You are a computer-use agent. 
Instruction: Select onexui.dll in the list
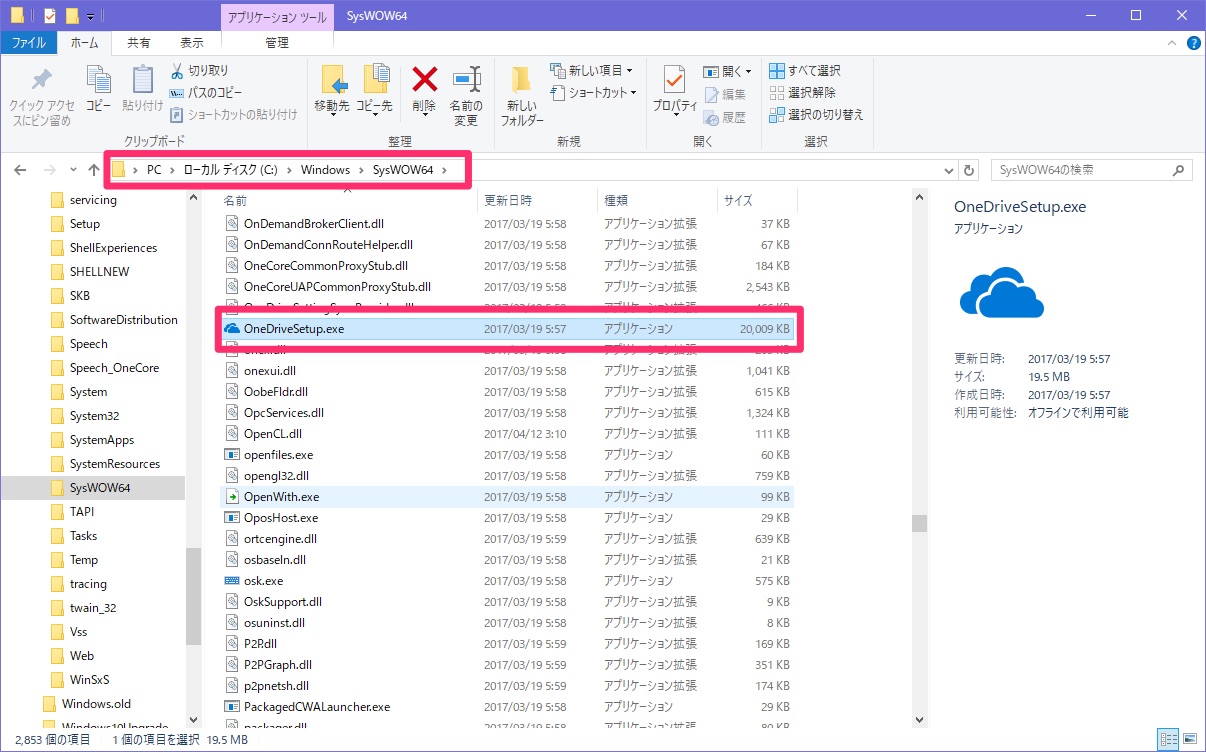508,370
